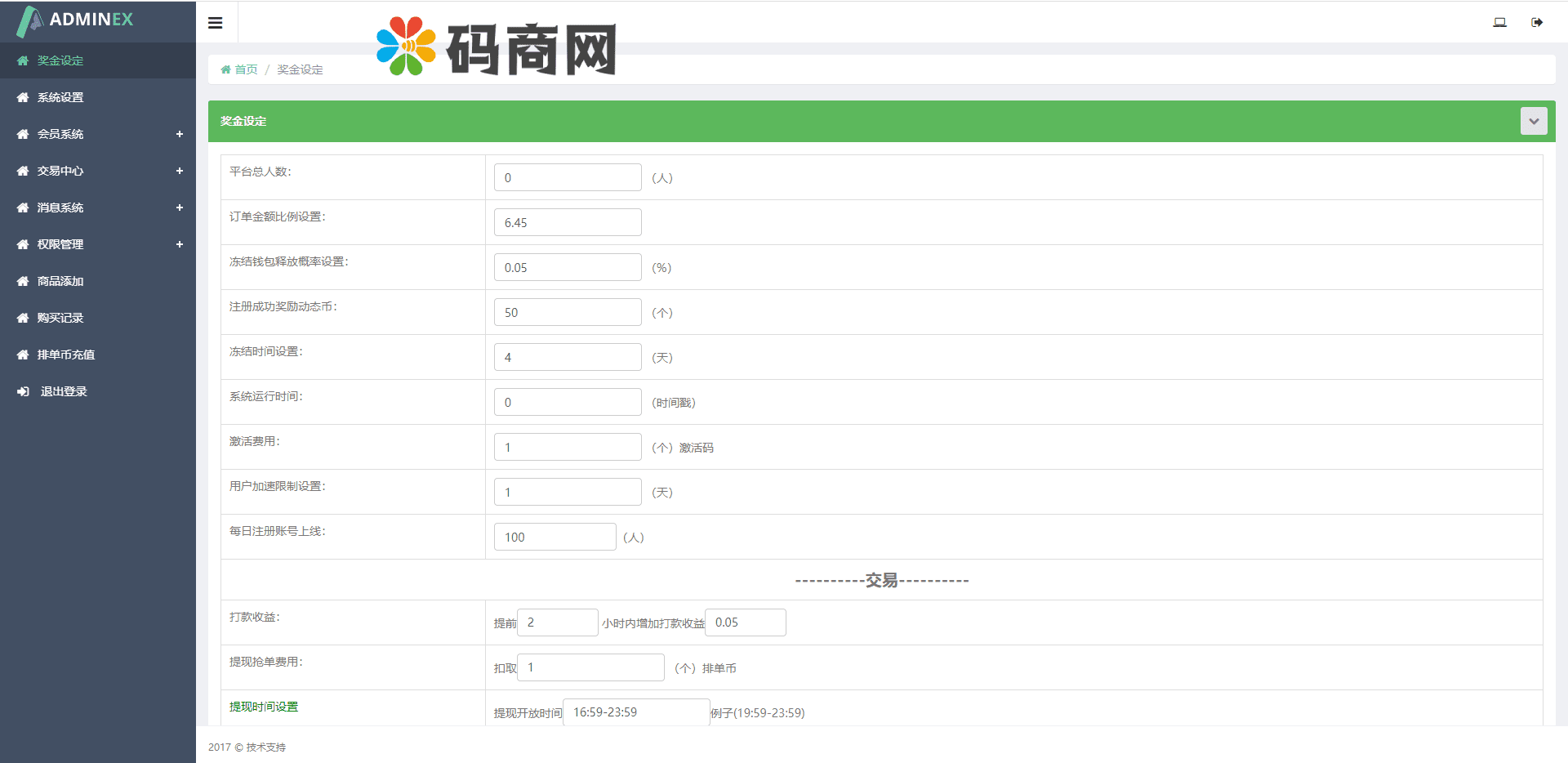Expand the 消息系统 submenu plus

180,207
